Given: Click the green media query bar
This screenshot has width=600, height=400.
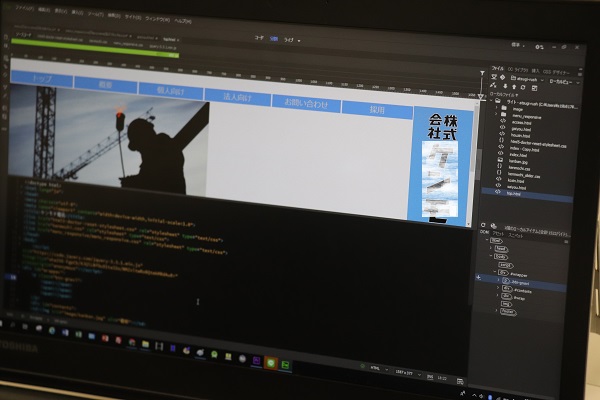Looking at the screenshot, I should coord(95,48).
